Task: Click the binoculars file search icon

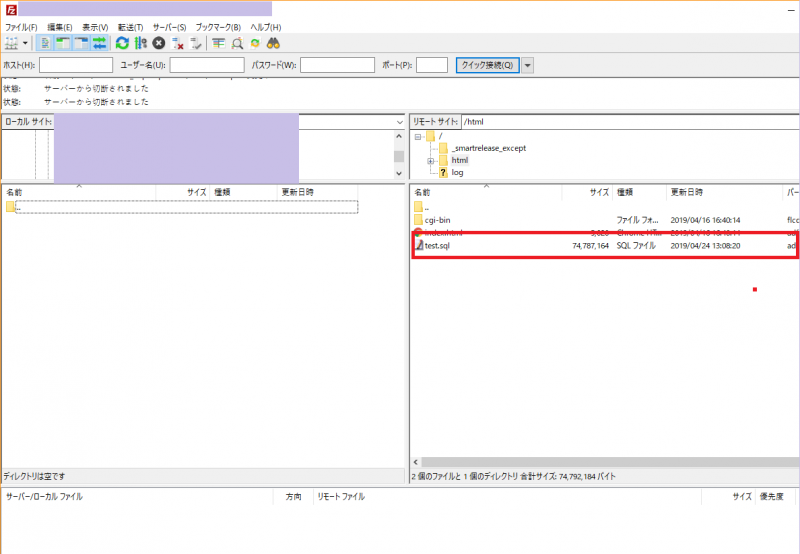Action: (273, 43)
